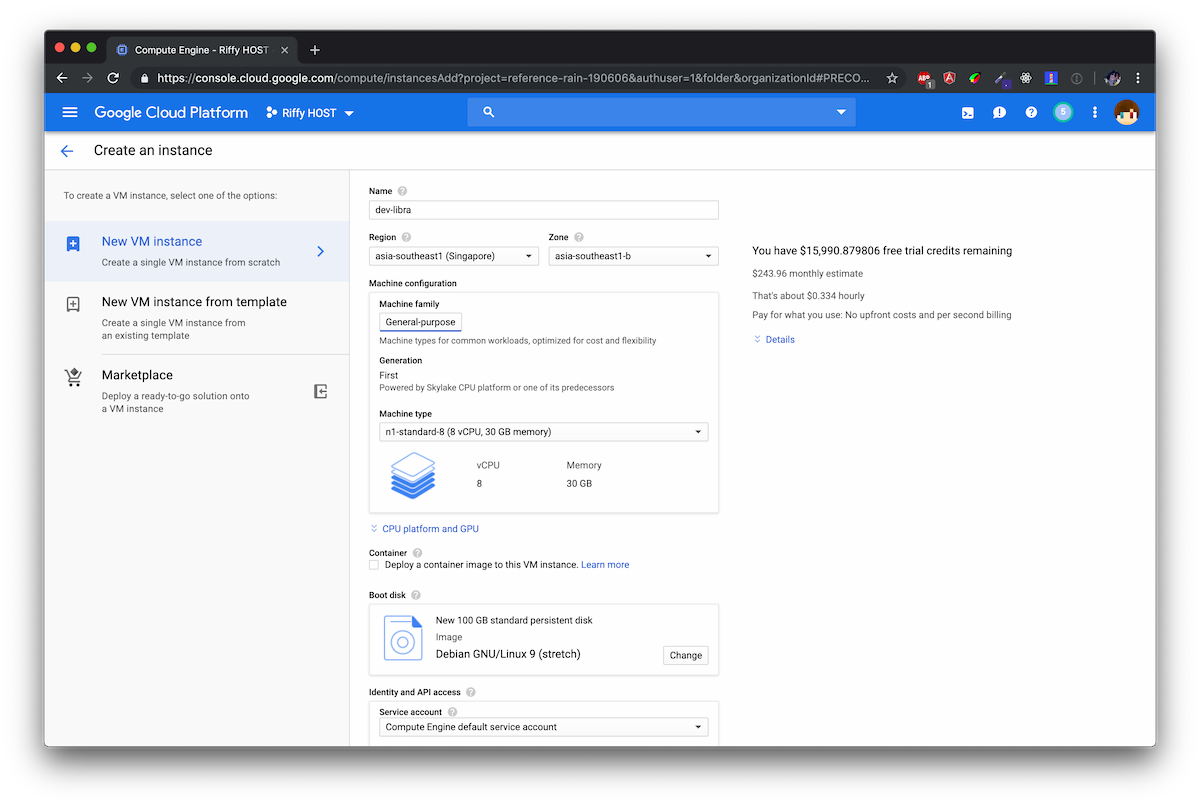Click the colorful leaf extension icon
The height and width of the screenshot is (805, 1200).
[974, 78]
